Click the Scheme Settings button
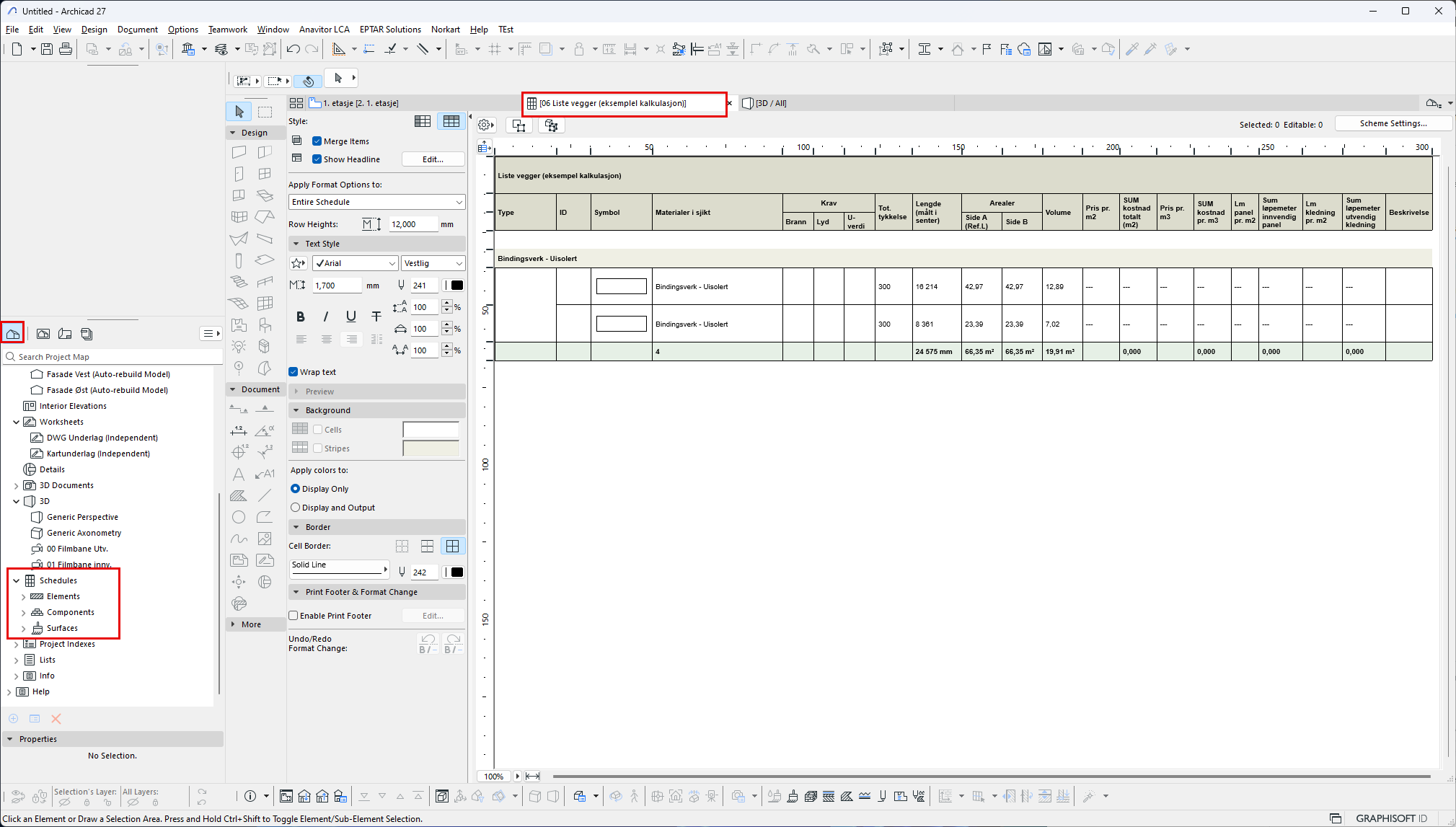Image resolution: width=1456 pixels, height=827 pixels. pos(1393,123)
